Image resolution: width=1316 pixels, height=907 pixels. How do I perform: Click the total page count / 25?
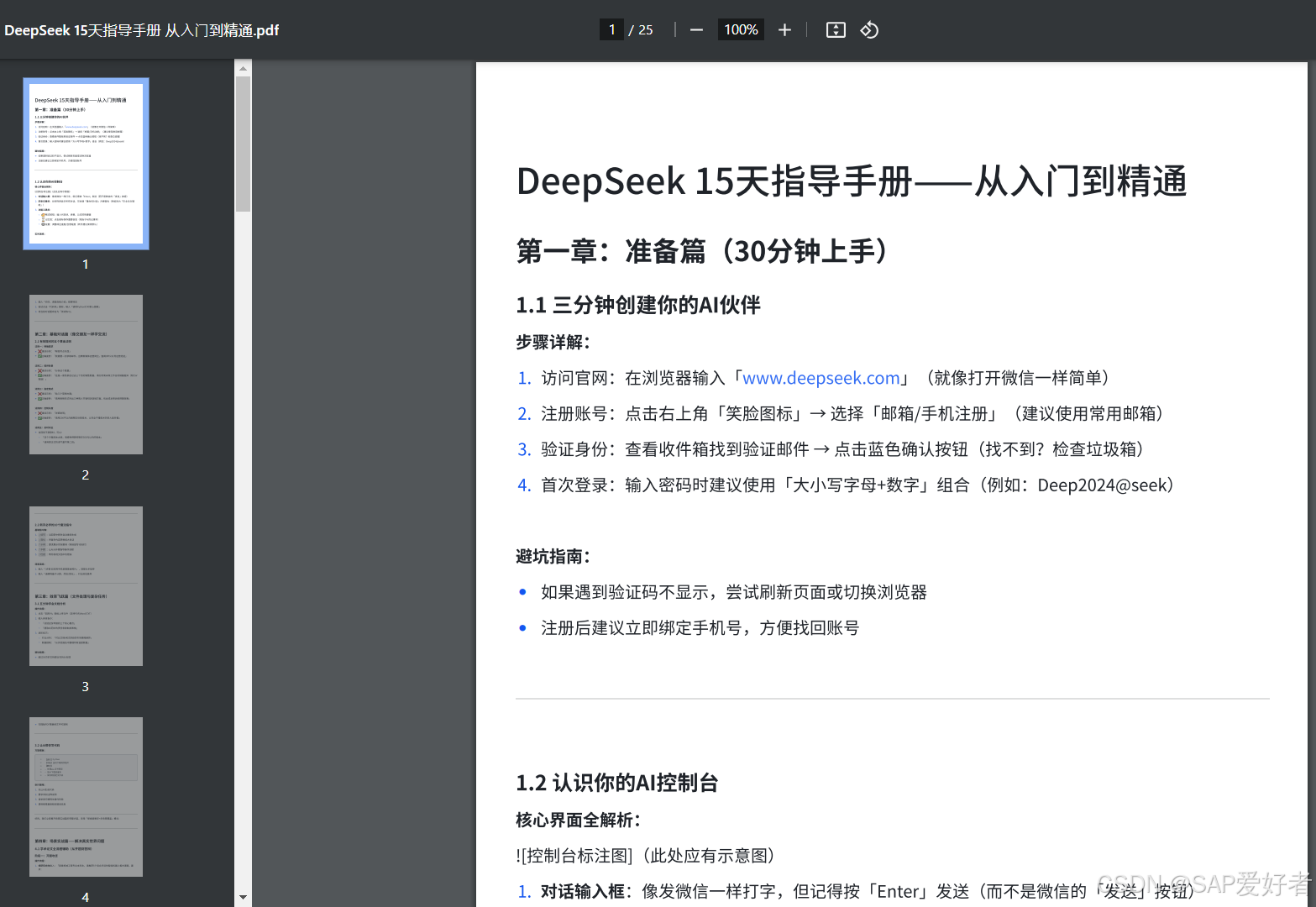click(x=641, y=30)
